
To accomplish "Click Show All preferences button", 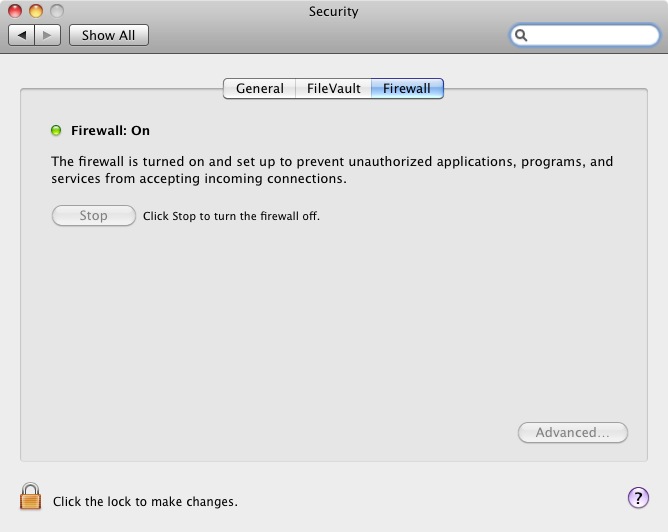I will click(109, 35).
